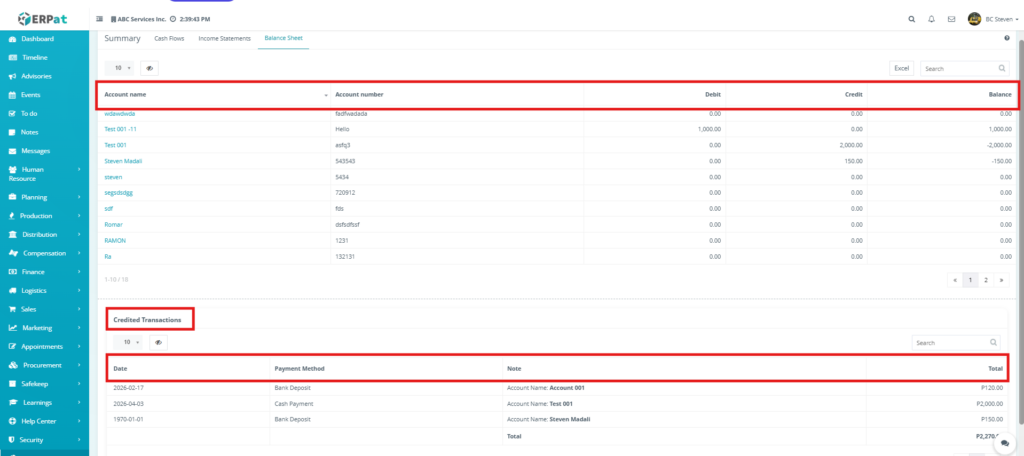Click the Credited Transactions search field

coord(950,342)
